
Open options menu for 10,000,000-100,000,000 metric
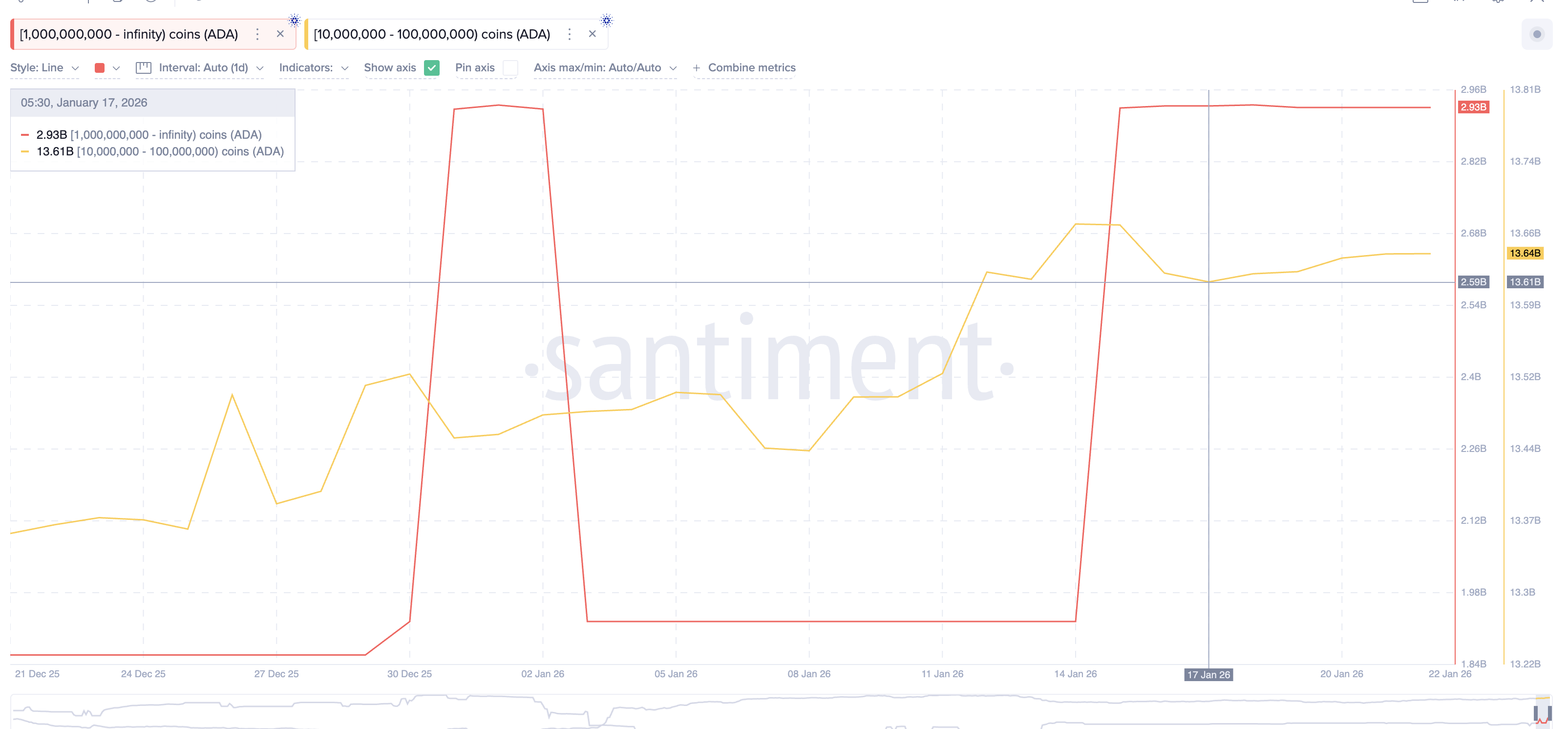(x=569, y=34)
